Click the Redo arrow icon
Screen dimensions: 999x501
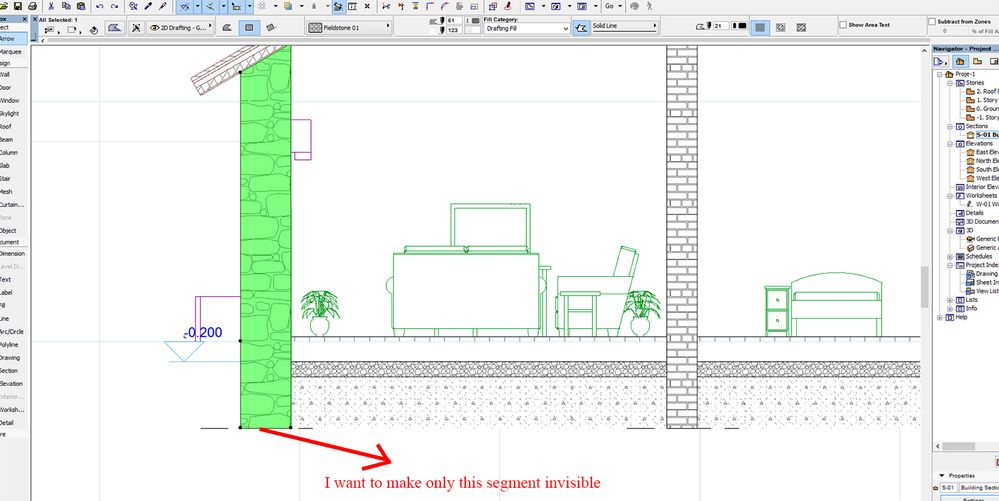114,6
